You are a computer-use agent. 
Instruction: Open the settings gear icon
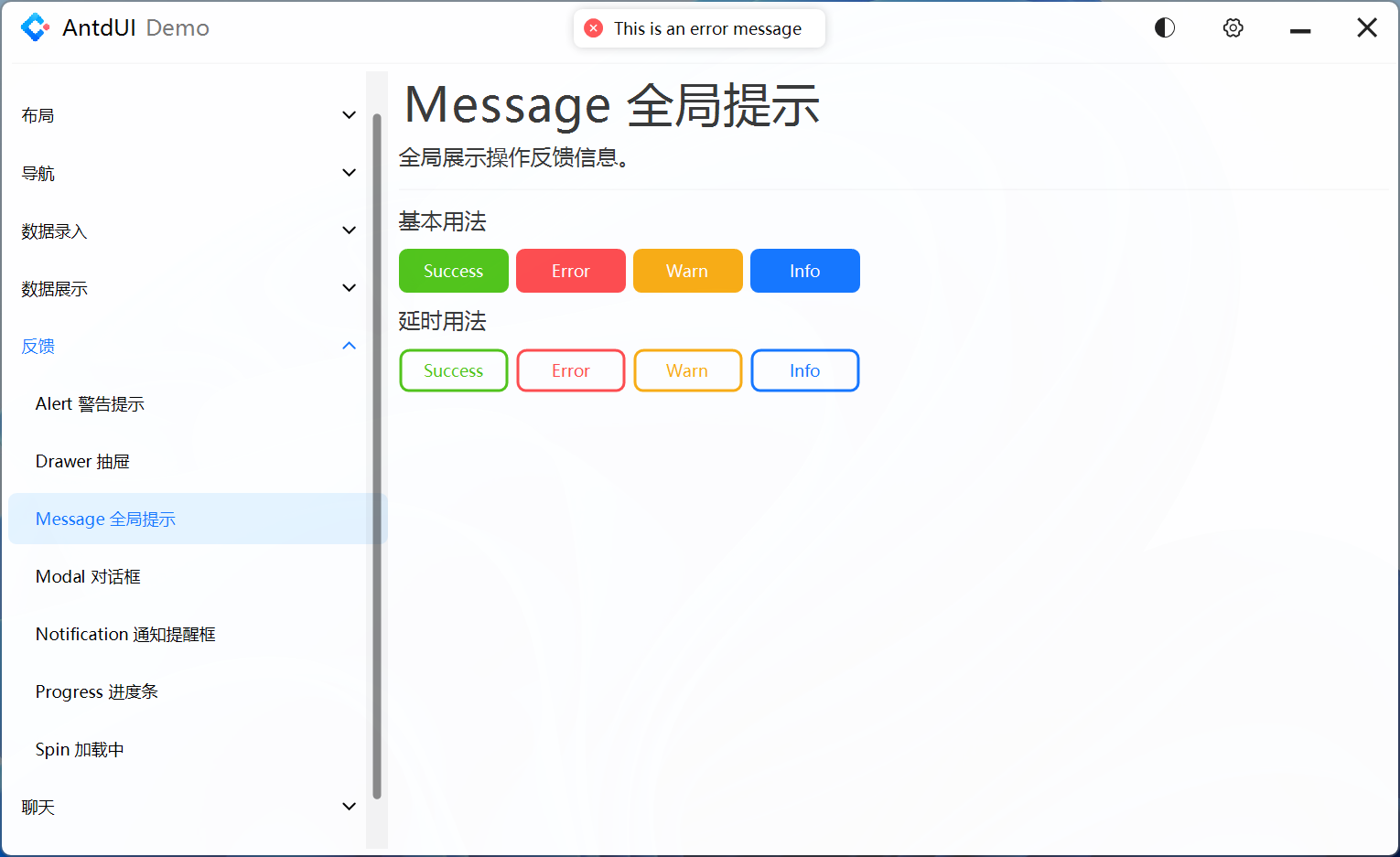pyautogui.click(x=1233, y=27)
